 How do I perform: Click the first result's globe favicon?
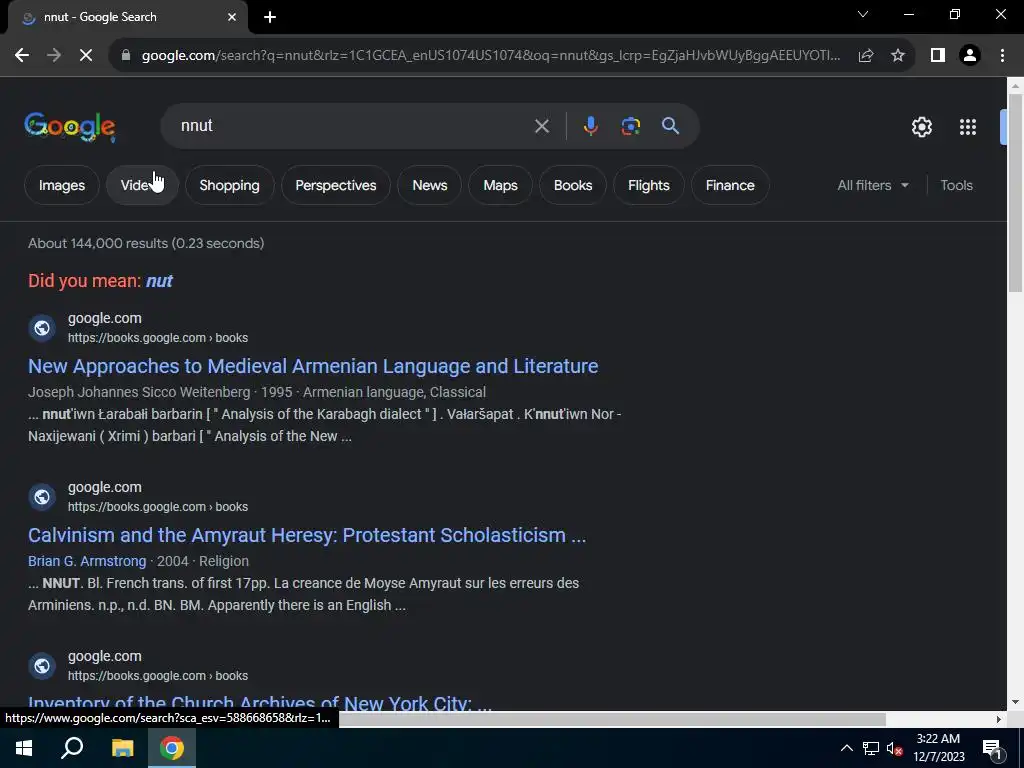[42, 328]
